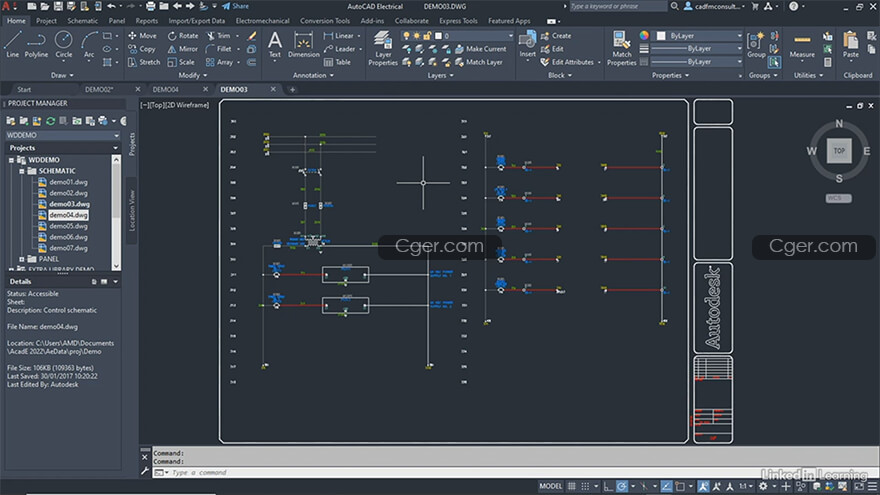Select the Stretch command
880x495 pixels.
[x=144, y=62]
